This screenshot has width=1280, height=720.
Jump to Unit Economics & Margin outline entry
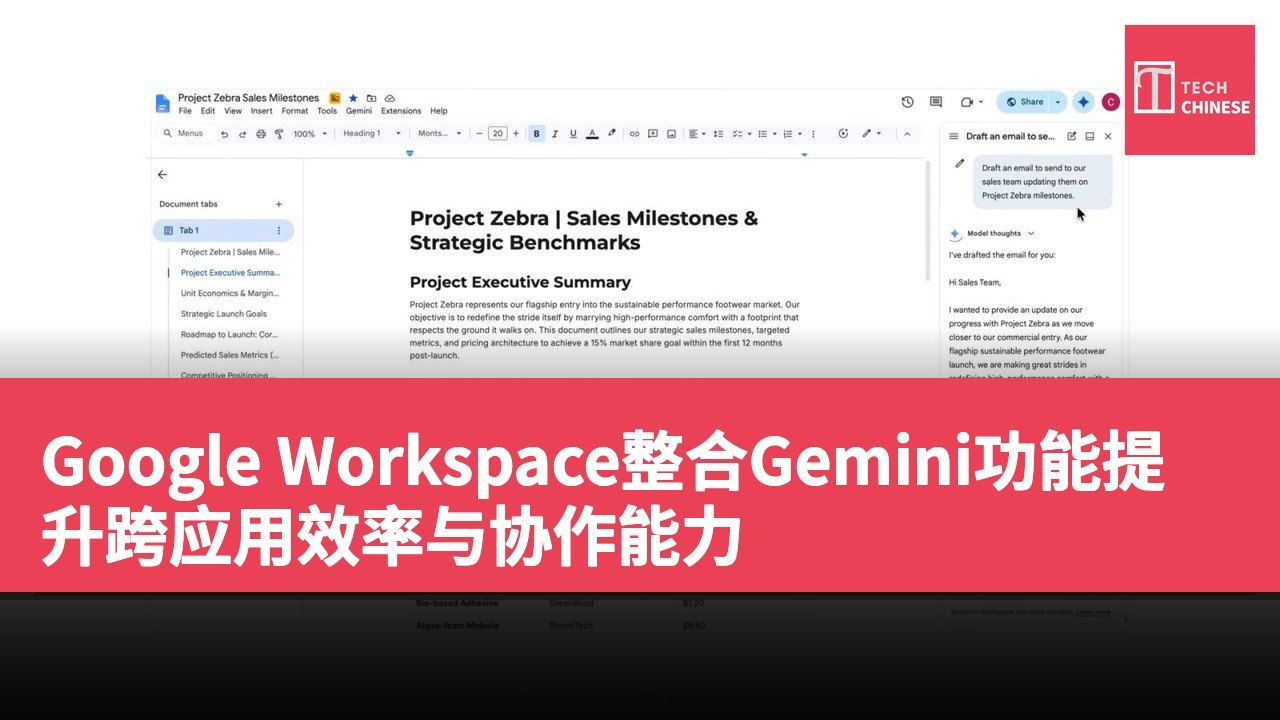(x=230, y=293)
